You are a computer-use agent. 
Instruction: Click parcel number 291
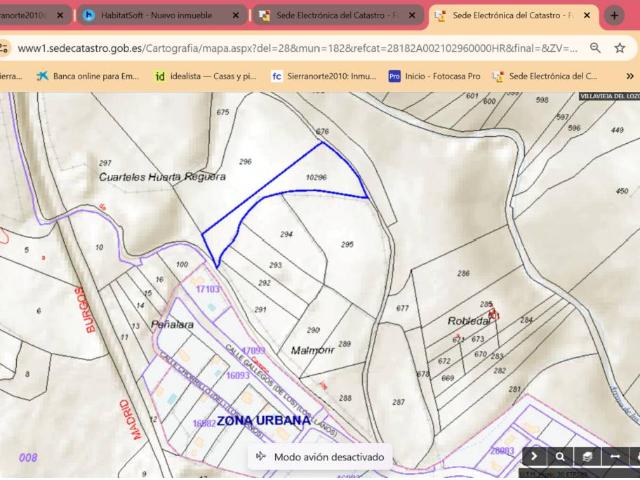260,310
